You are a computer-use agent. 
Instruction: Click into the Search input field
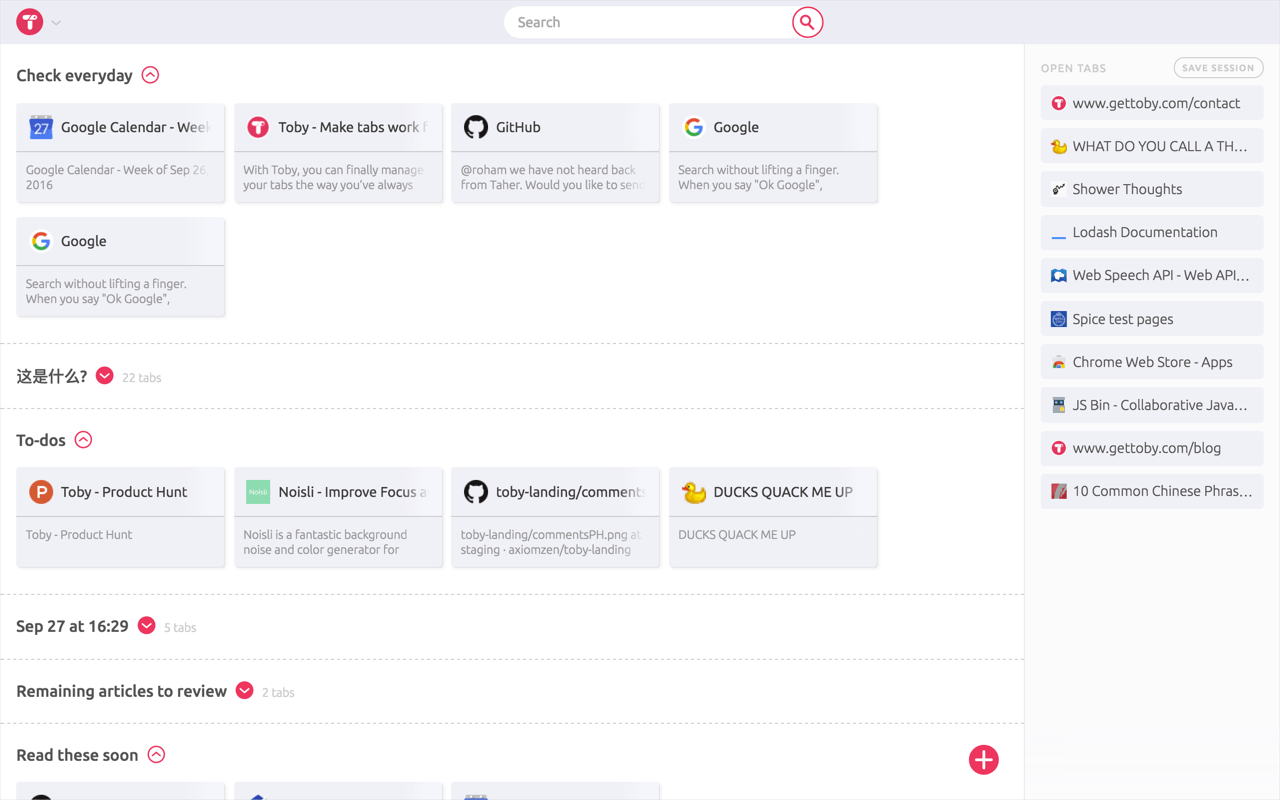coord(650,22)
